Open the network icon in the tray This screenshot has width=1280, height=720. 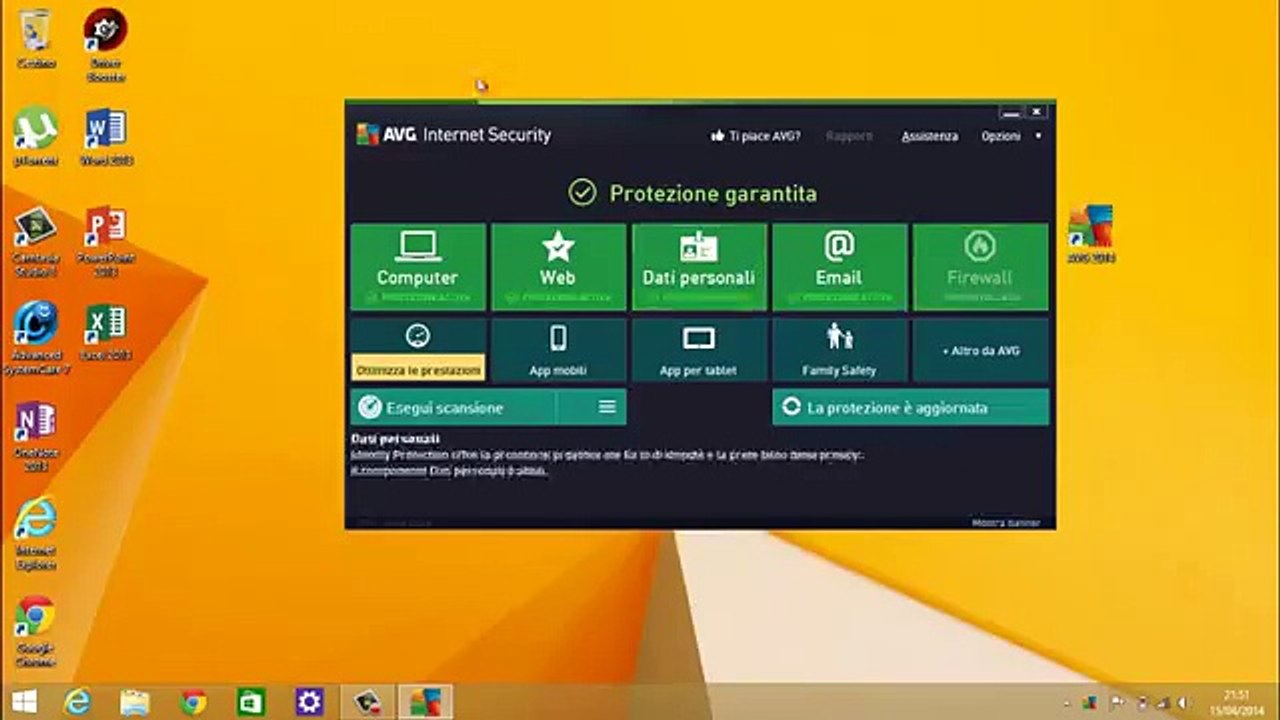point(1162,702)
